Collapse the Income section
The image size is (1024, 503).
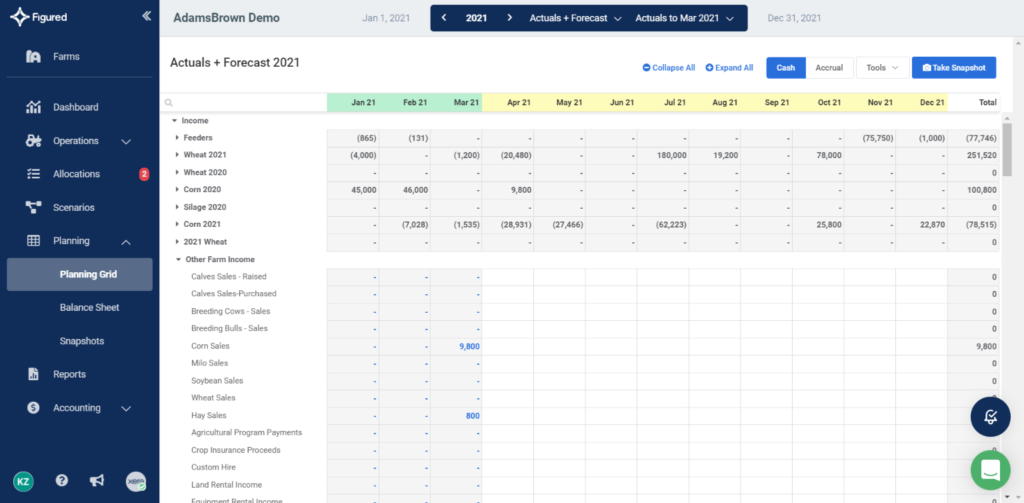pos(174,121)
